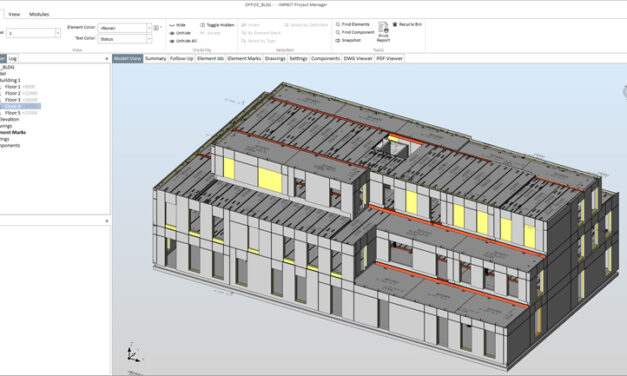Image resolution: width=627 pixels, height=376 pixels.
Task: Switch to the Summary tab
Action: point(156,58)
